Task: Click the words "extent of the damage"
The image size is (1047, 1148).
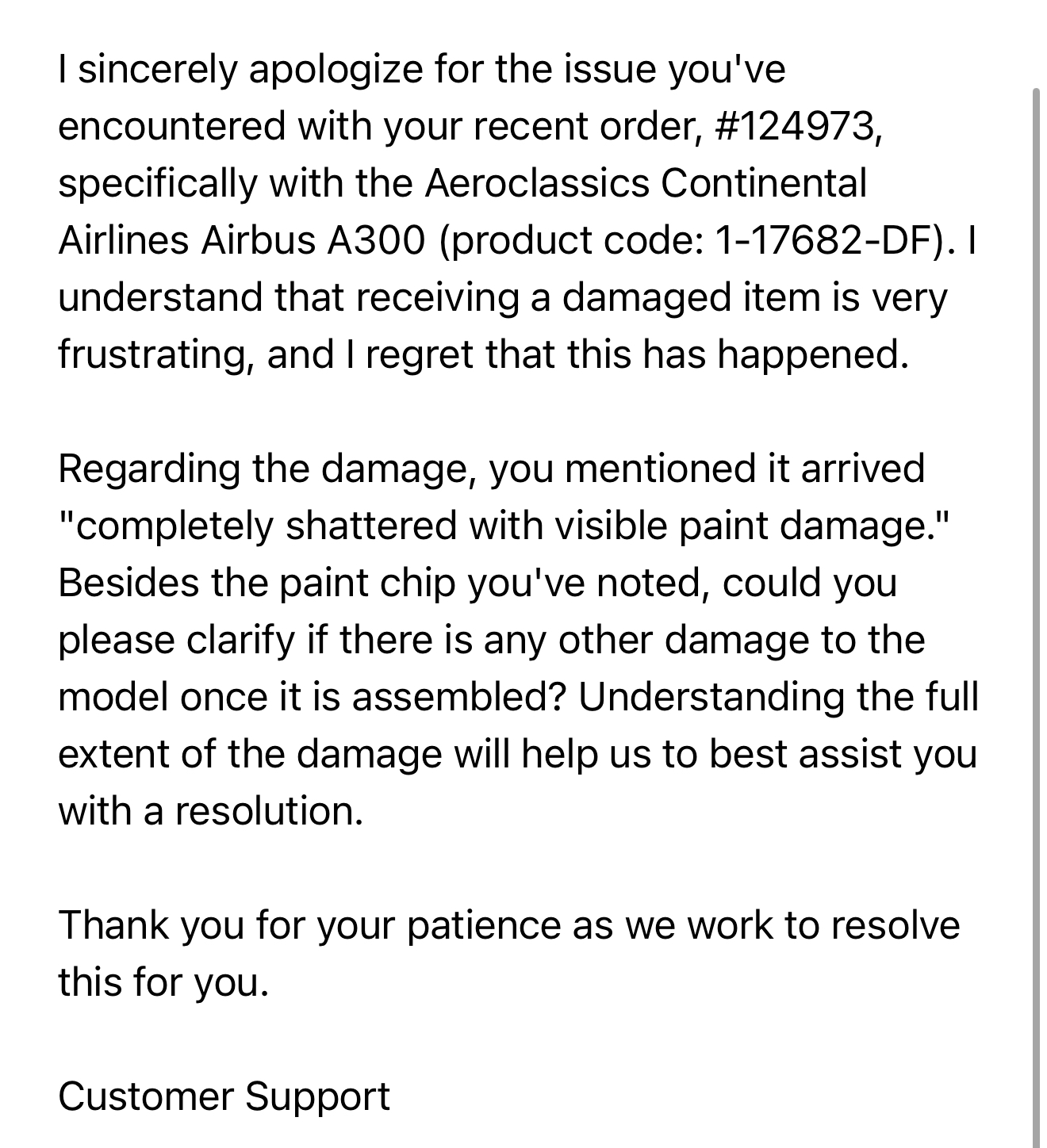Action: pyautogui.click(x=249, y=754)
